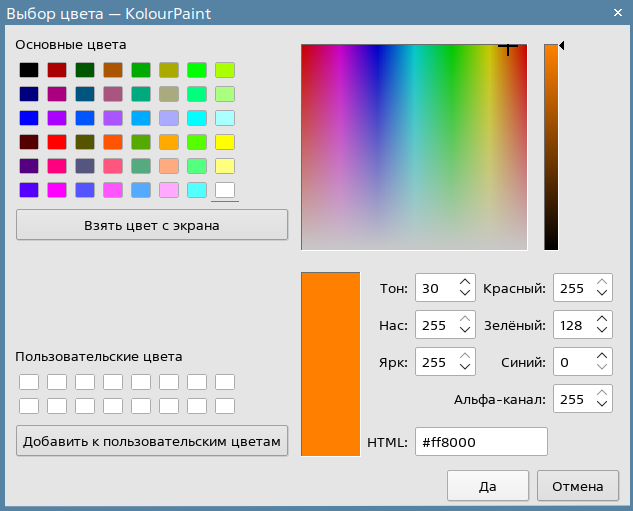This screenshot has width=633, height=511.
Task: Choose the pure red basic color swatch
Action: [57, 142]
